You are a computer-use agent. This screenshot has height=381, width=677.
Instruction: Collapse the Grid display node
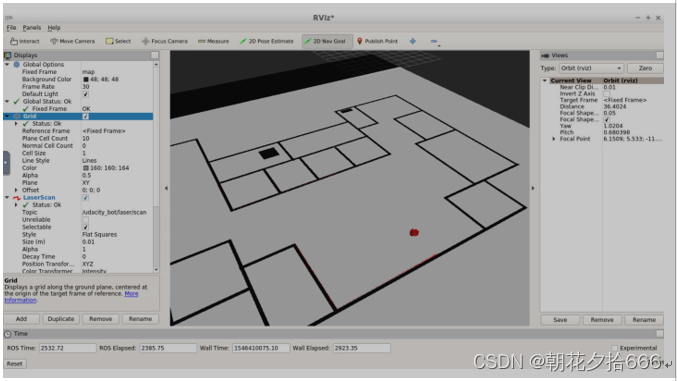[x=7, y=116]
